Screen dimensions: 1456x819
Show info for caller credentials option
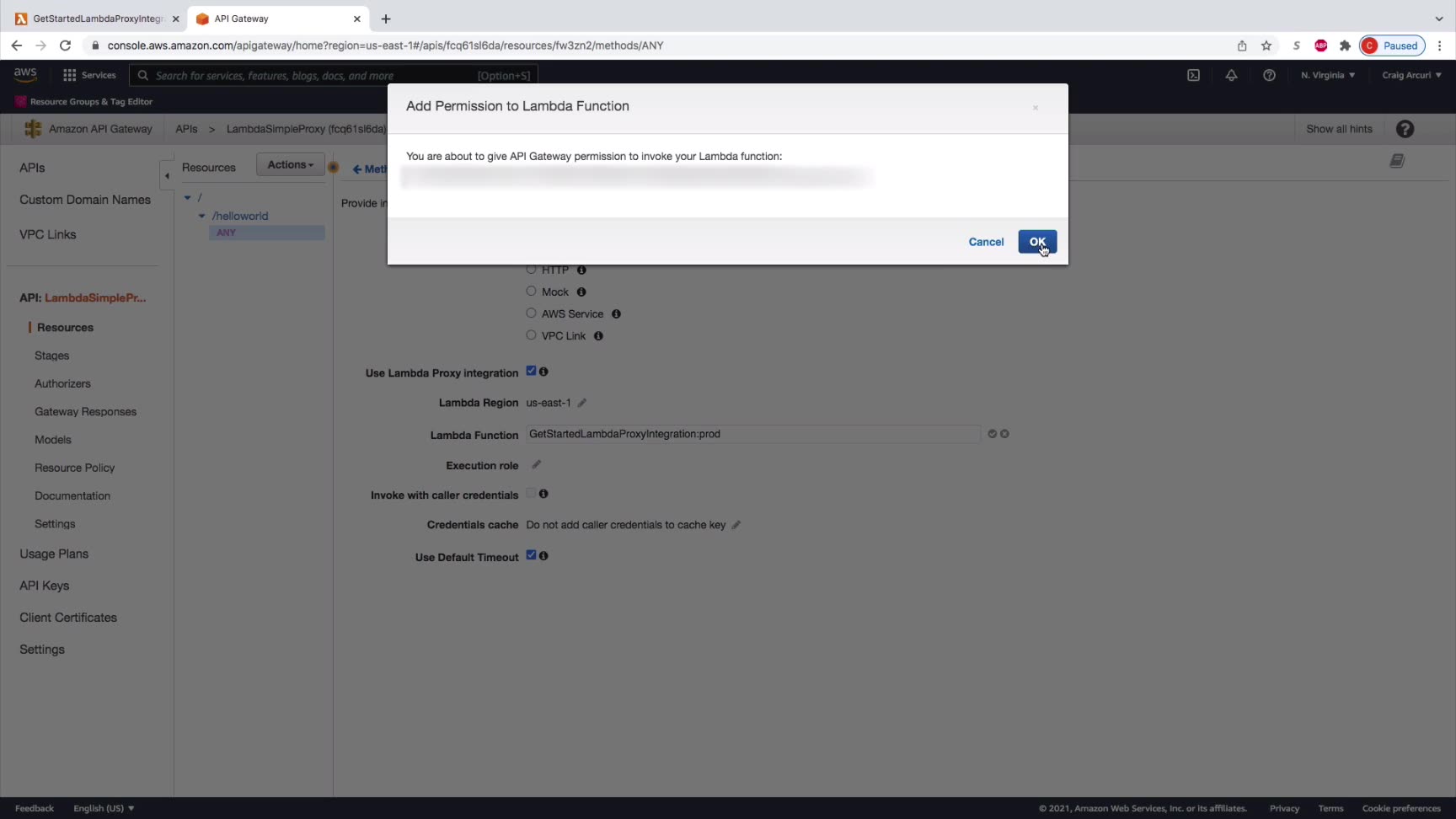[543, 494]
